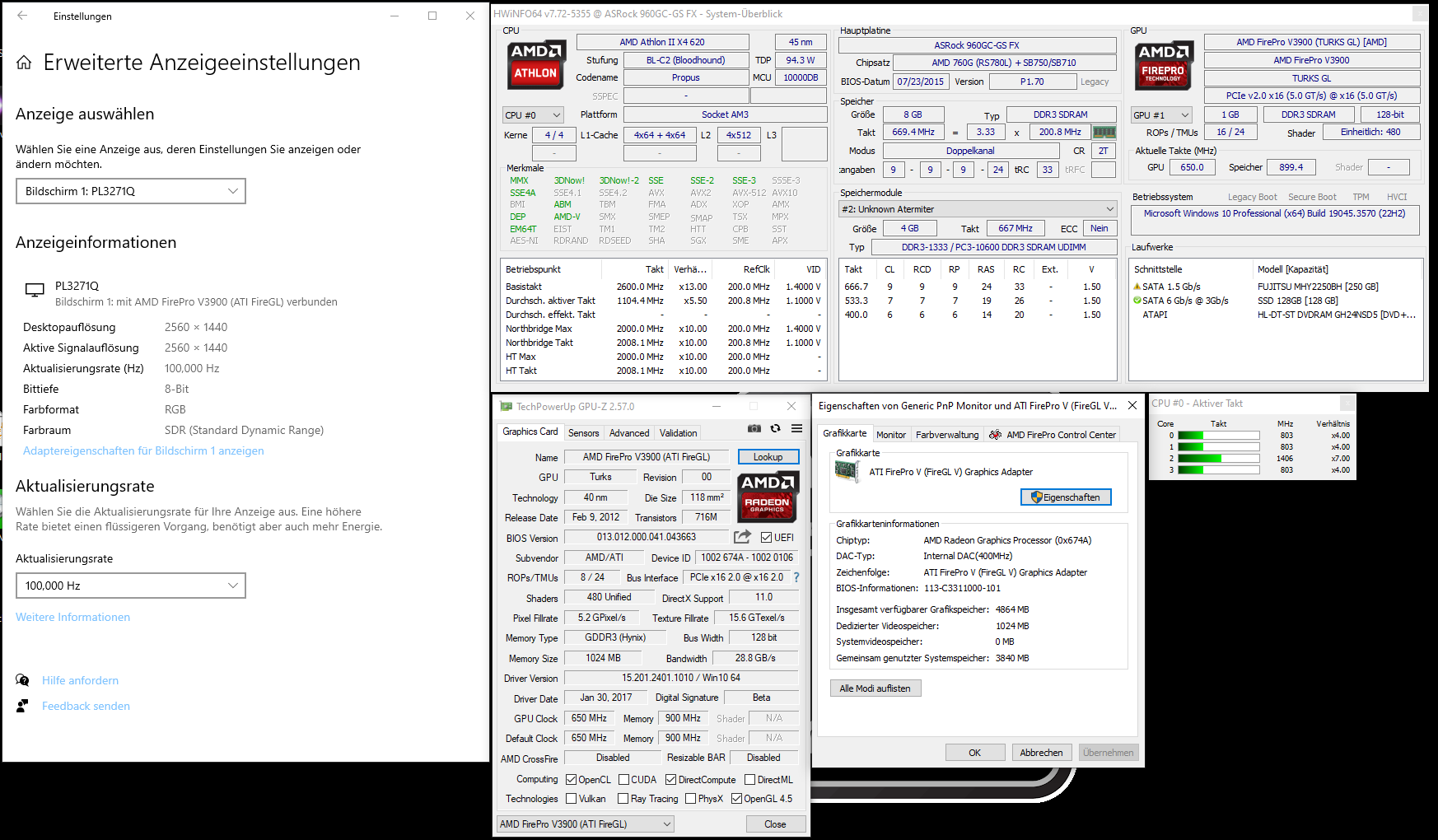Click the graphics card image in adapter properties
The width and height of the screenshot is (1438, 840).
(847, 471)
